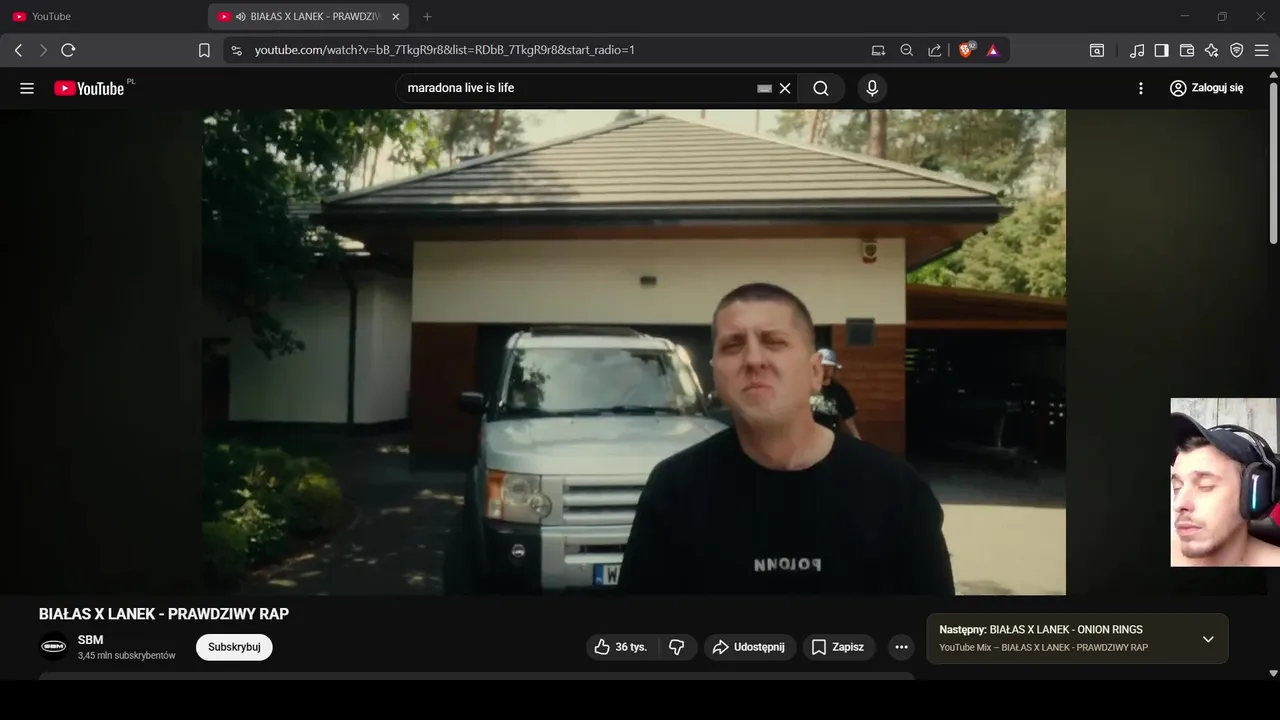This screenshot has width=1280, height=720.
Task: Expand the Następny playlist panel
Action: 1208,639
